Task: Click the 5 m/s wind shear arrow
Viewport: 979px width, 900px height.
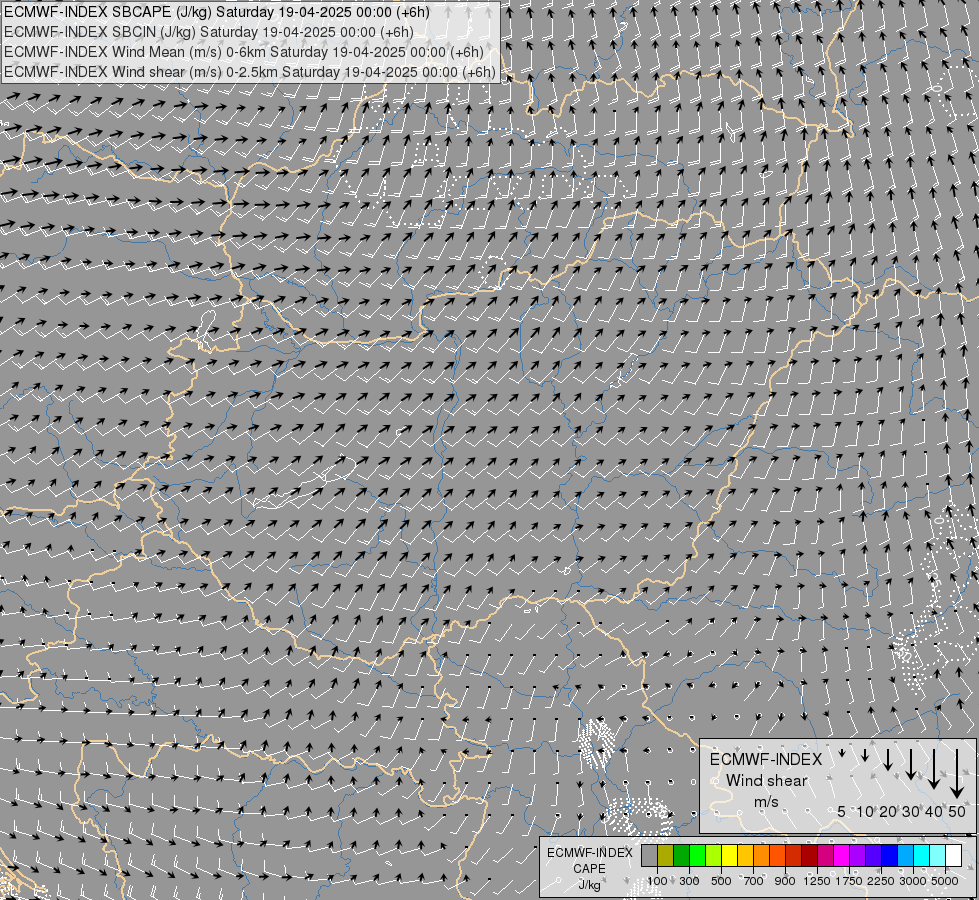Action: pyautogui.click(x=842, y=753)
